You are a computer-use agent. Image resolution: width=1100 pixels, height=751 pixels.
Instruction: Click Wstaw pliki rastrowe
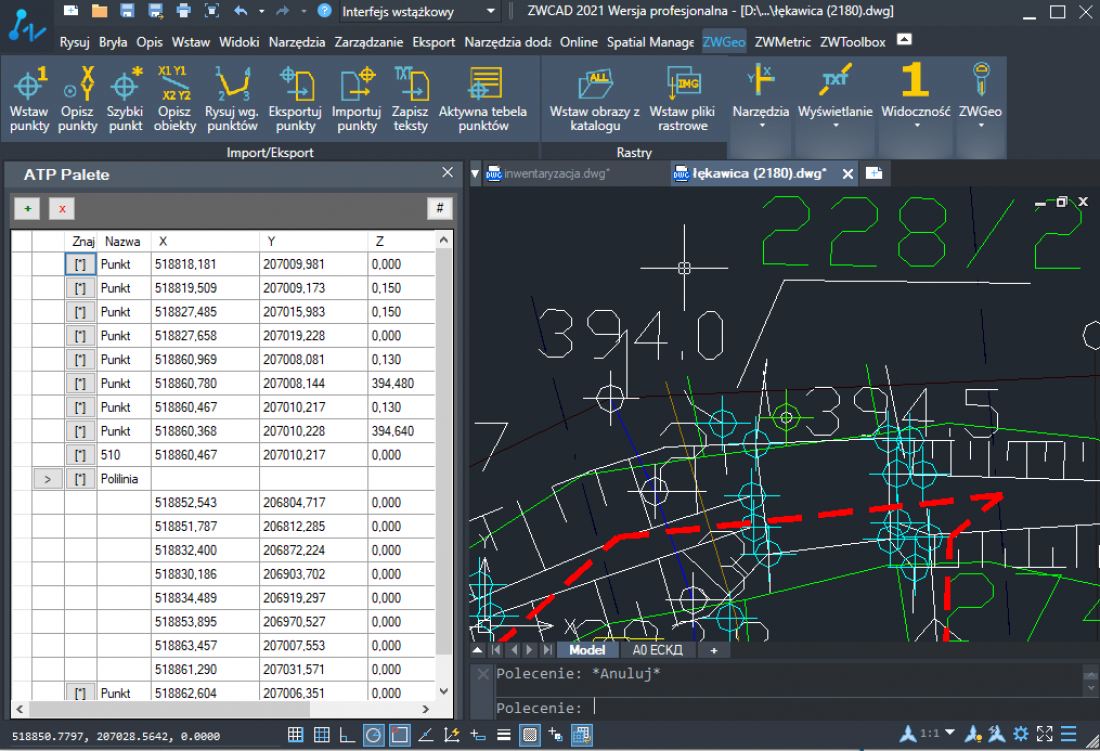click(683, 100)
